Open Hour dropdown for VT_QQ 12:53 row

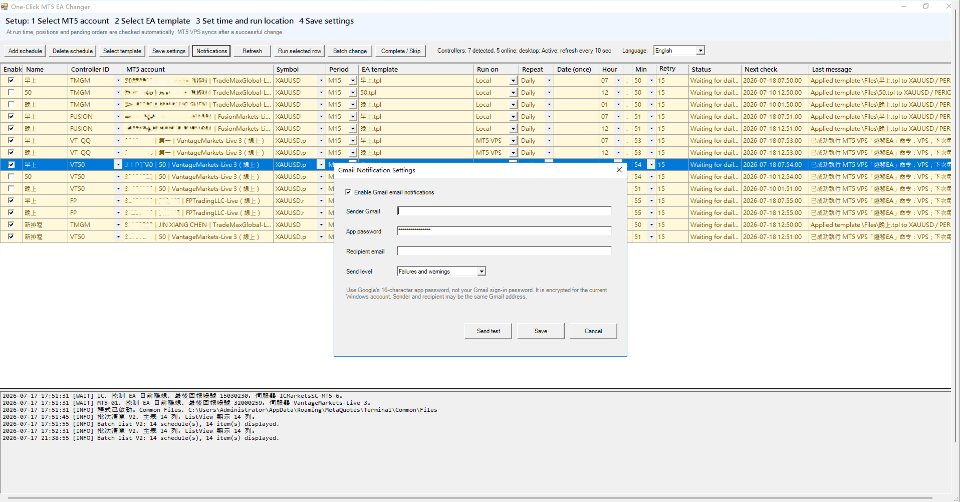point(618,152)
